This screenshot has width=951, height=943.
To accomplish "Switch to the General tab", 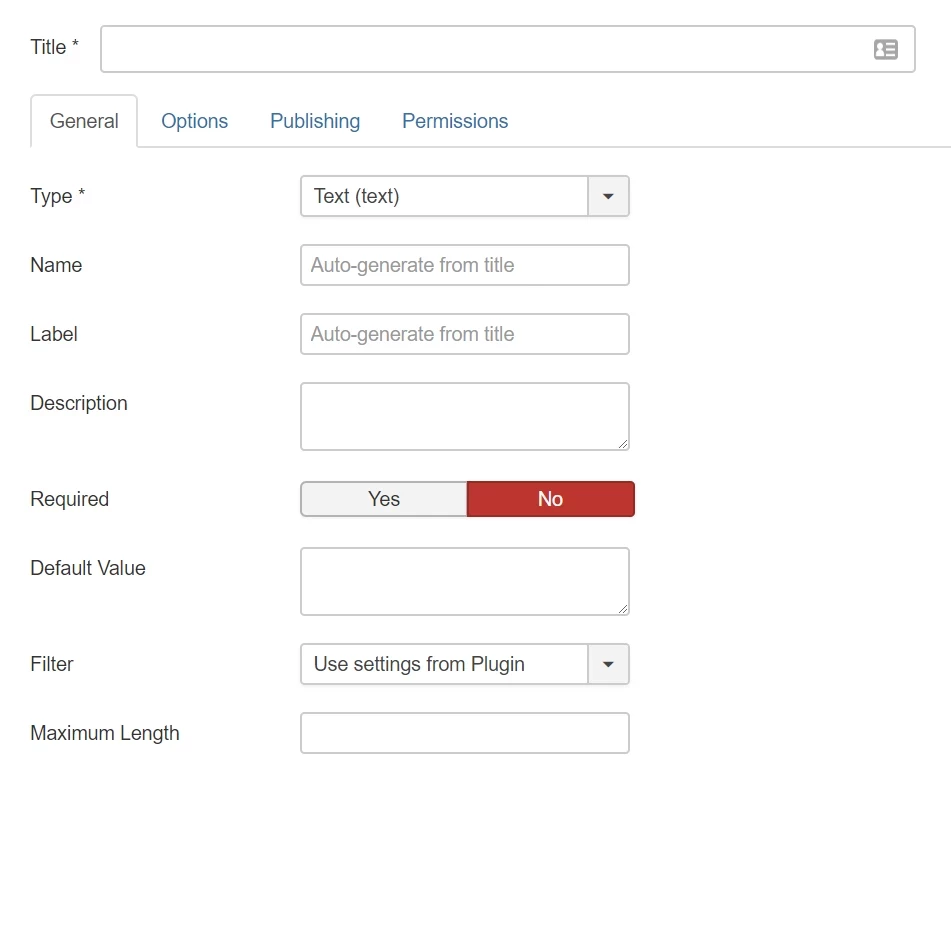I will coord(84,121).
